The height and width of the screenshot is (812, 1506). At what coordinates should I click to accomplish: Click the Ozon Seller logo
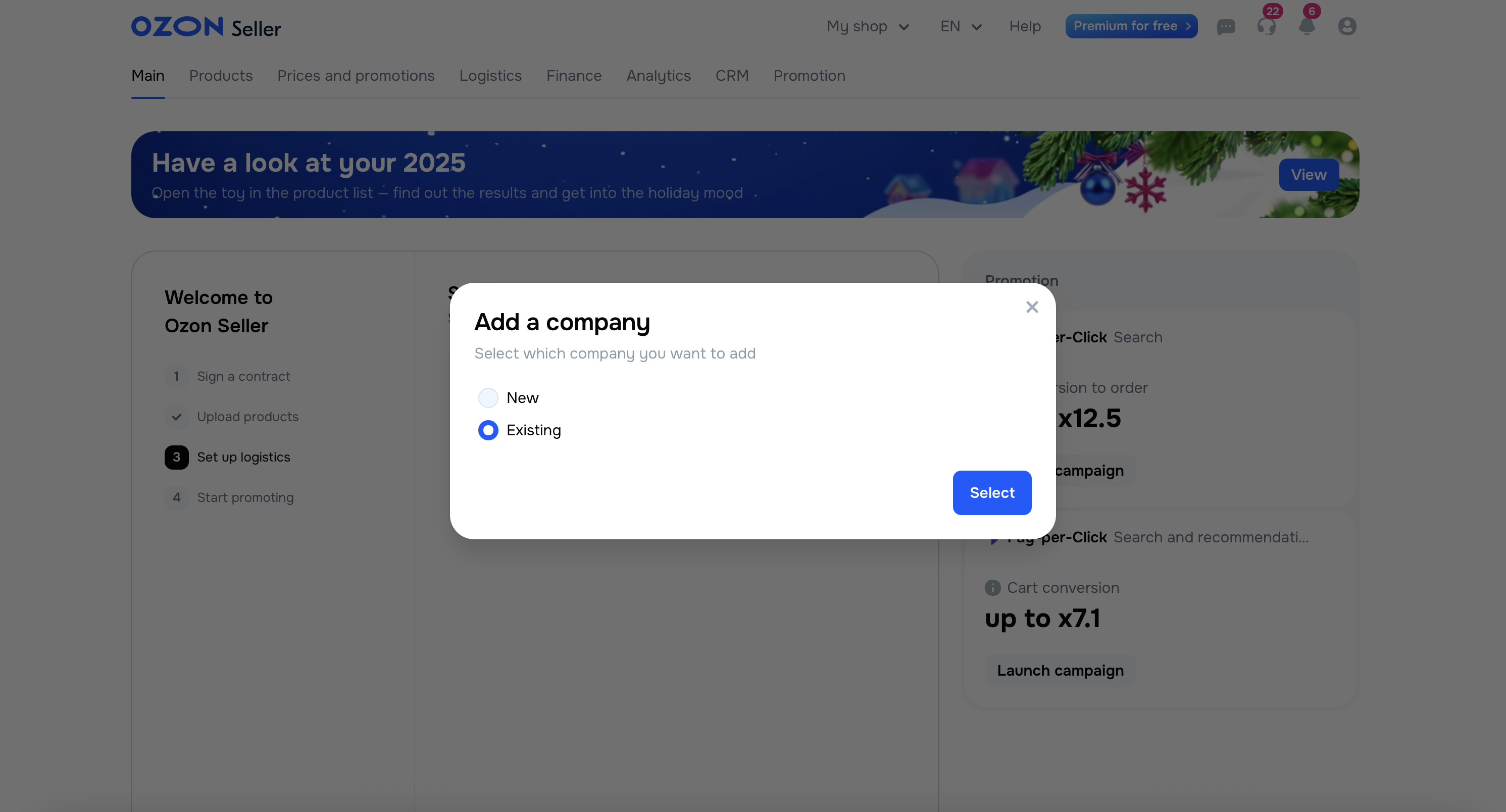[206, 27]
